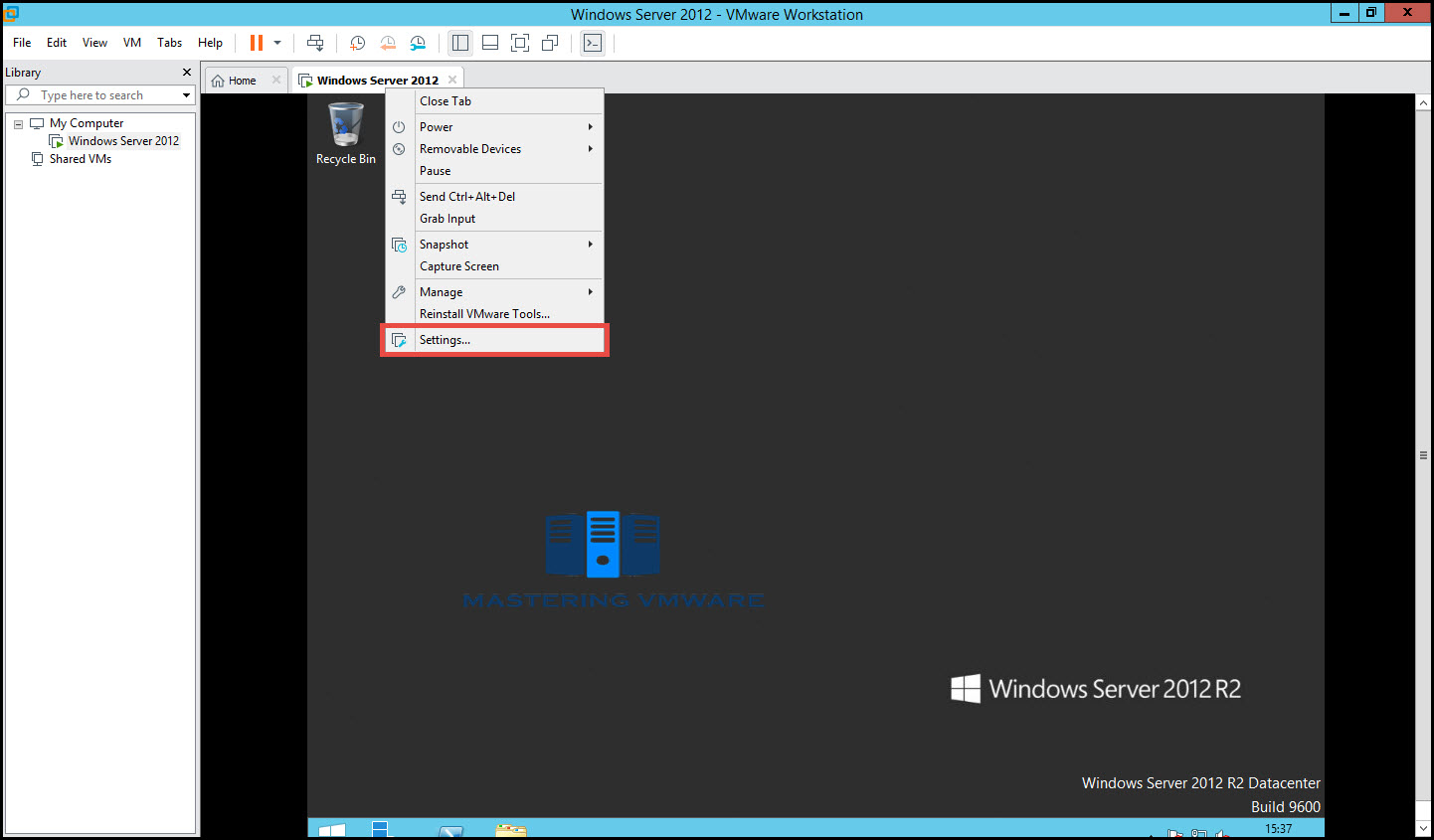1434x840 pixels.
Task: Open the Edit menu
Action: [x=57, y=43]
